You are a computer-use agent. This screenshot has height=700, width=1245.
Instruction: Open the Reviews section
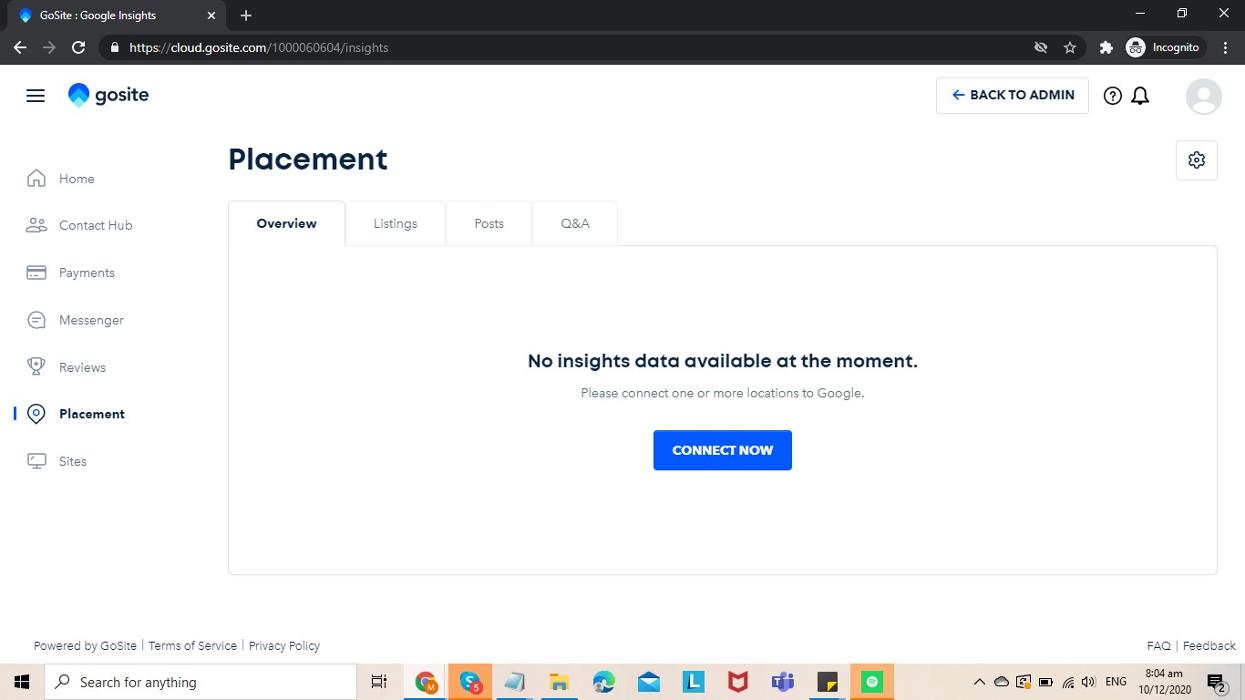(x=82, y=367)
